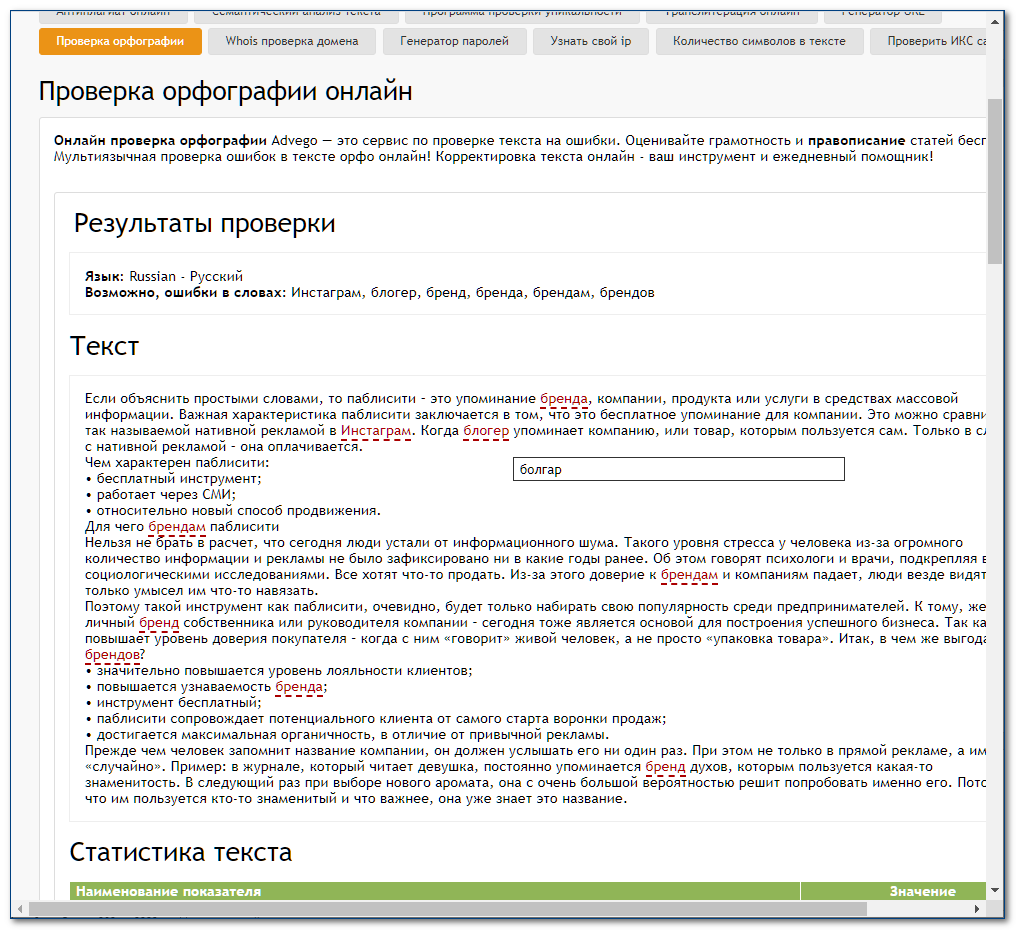Go to Узнать свой ip tab
1016x930 pixels.
pos(590,41)
